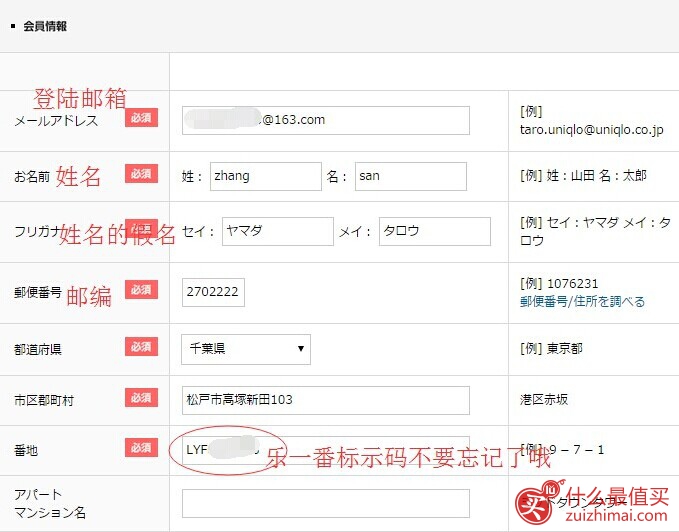Open the 都道府県 prefecture dropdown
The image size is (679, 532).
tap(246, 349)
